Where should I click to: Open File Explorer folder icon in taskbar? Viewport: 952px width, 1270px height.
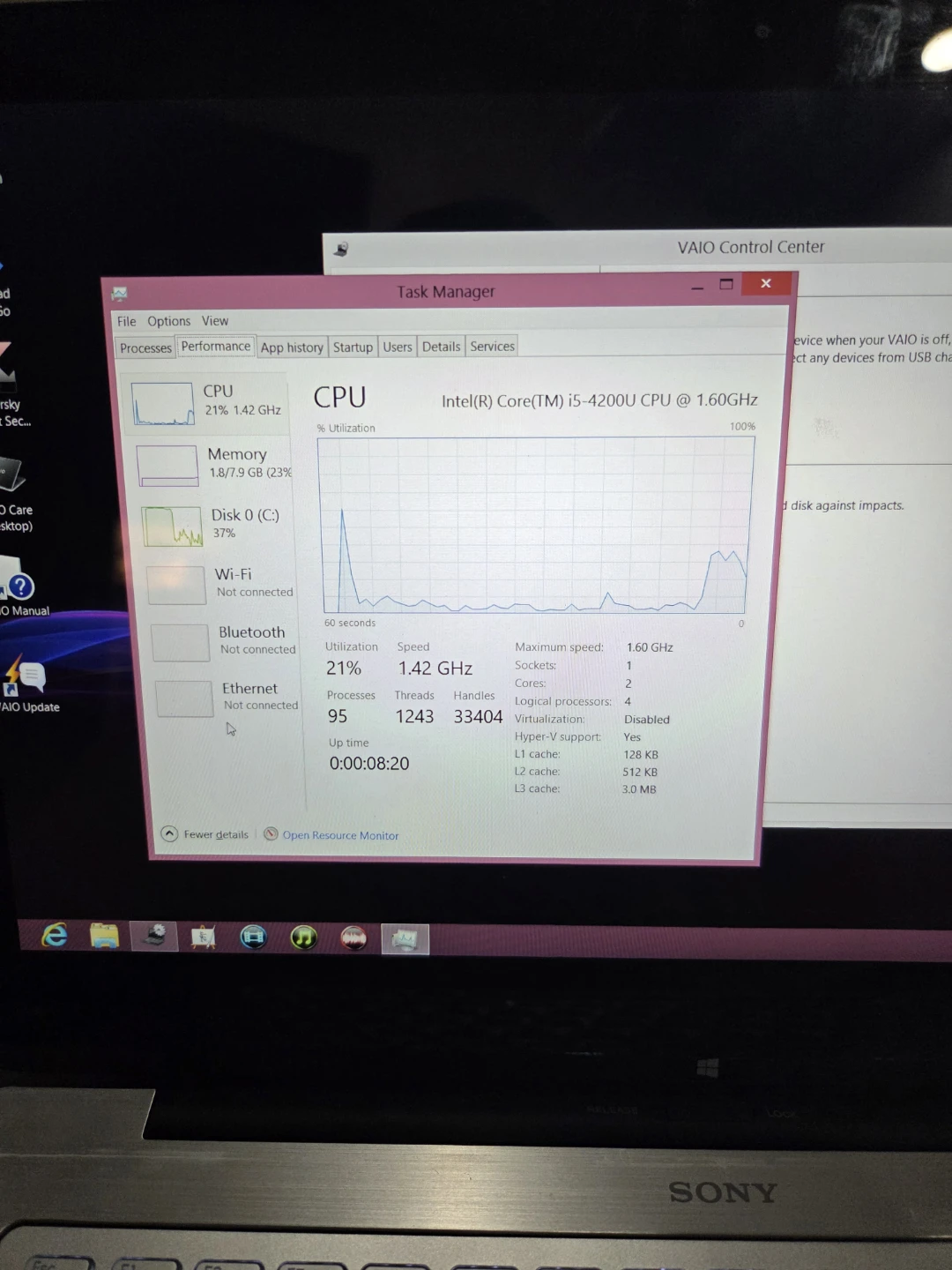[105, 936]
